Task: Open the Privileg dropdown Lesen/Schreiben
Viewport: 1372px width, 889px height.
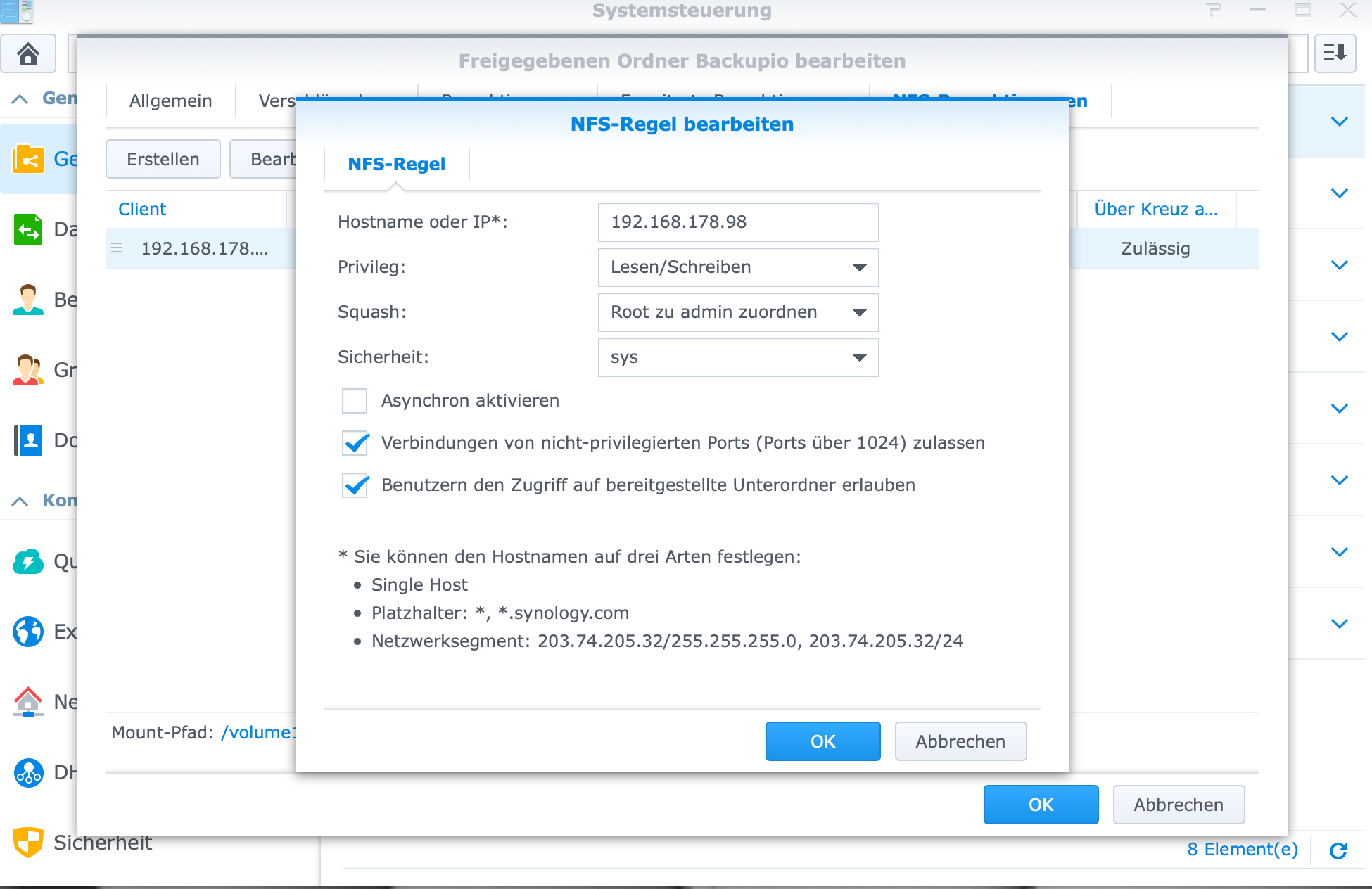Action: (738, 267)
